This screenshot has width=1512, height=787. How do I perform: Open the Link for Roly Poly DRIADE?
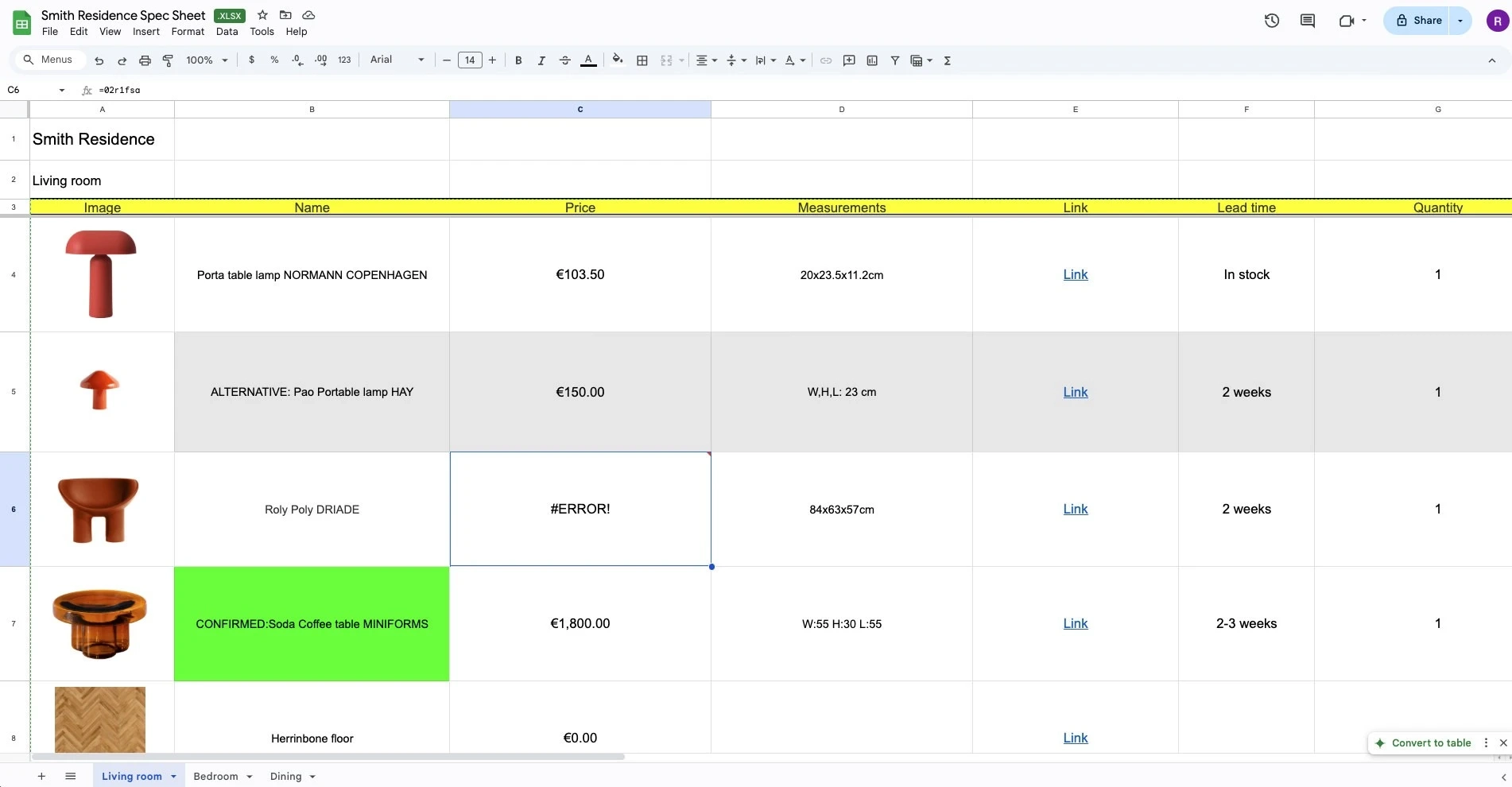(x=1076, y=509)
